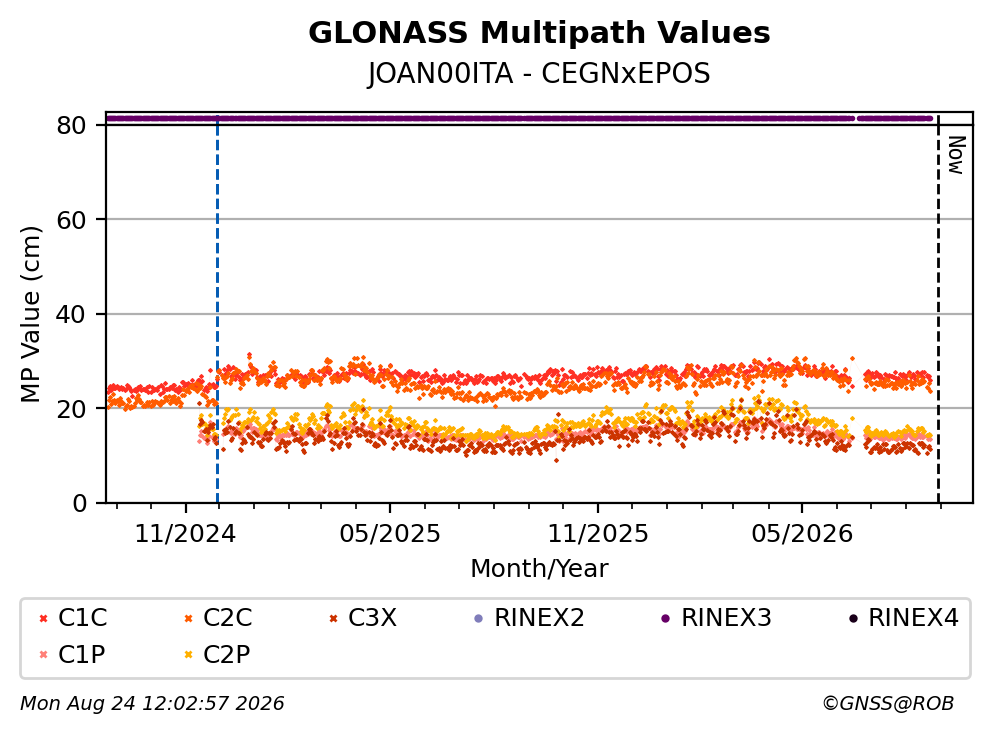Click the RINEX4 legend entry

tap(904, 617)
